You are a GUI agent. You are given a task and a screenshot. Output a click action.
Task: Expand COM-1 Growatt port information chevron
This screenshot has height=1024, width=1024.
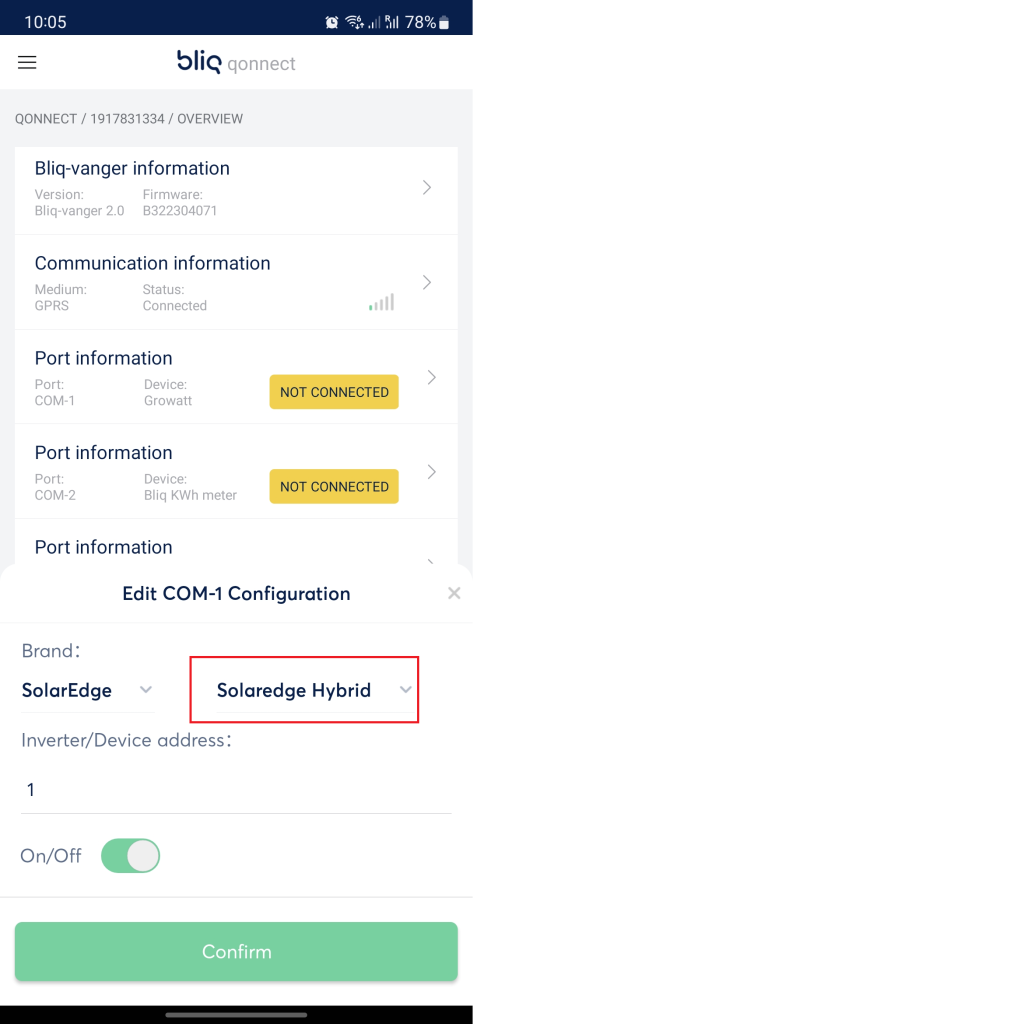pos(431,377)
